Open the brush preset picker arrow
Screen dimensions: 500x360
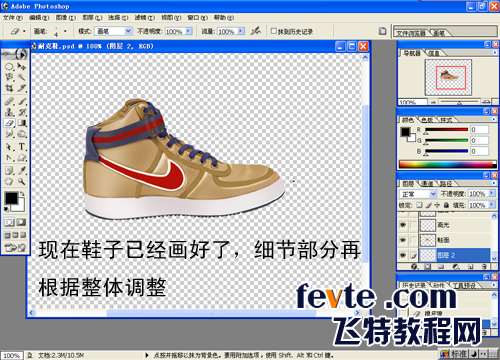tap(65, 31)
